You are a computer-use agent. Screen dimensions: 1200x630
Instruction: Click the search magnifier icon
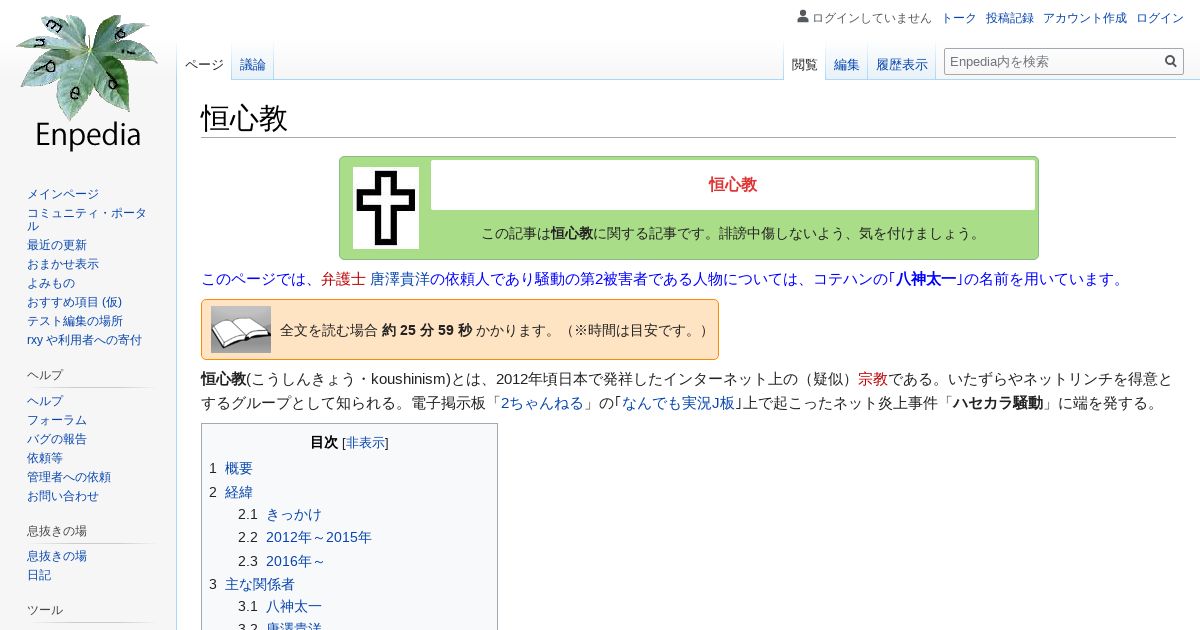point(1171,61)
